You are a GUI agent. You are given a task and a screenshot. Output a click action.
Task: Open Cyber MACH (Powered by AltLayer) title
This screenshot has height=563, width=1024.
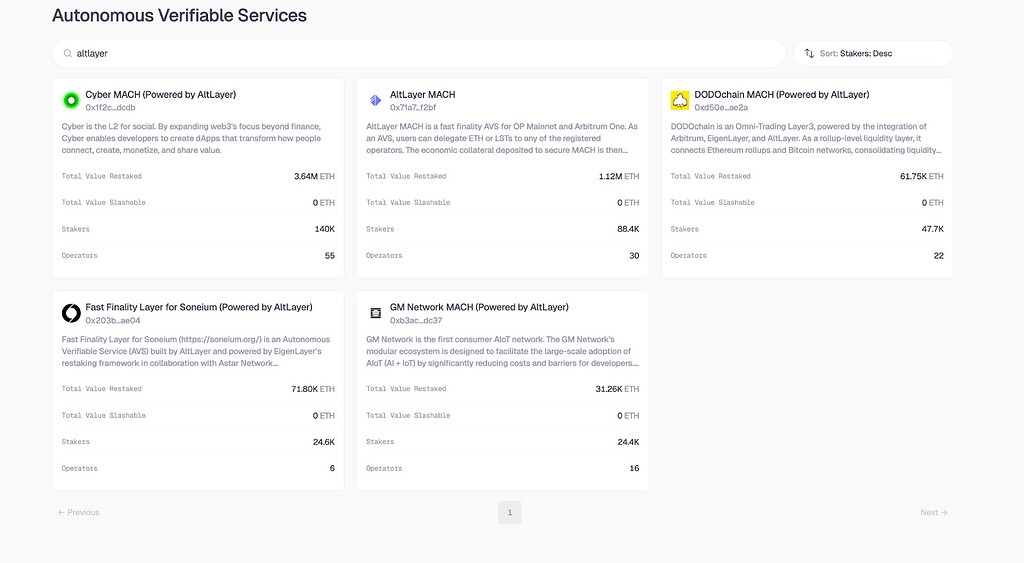(160, 94)
